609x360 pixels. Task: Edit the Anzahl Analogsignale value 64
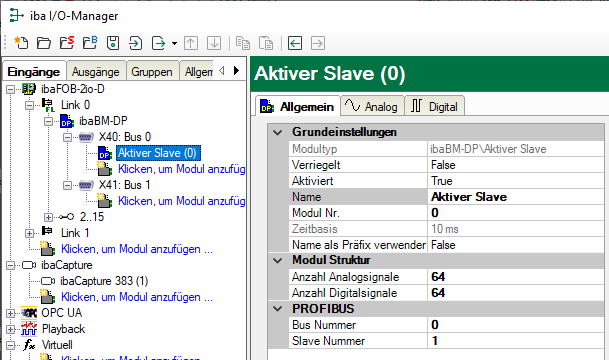(516, 277)
